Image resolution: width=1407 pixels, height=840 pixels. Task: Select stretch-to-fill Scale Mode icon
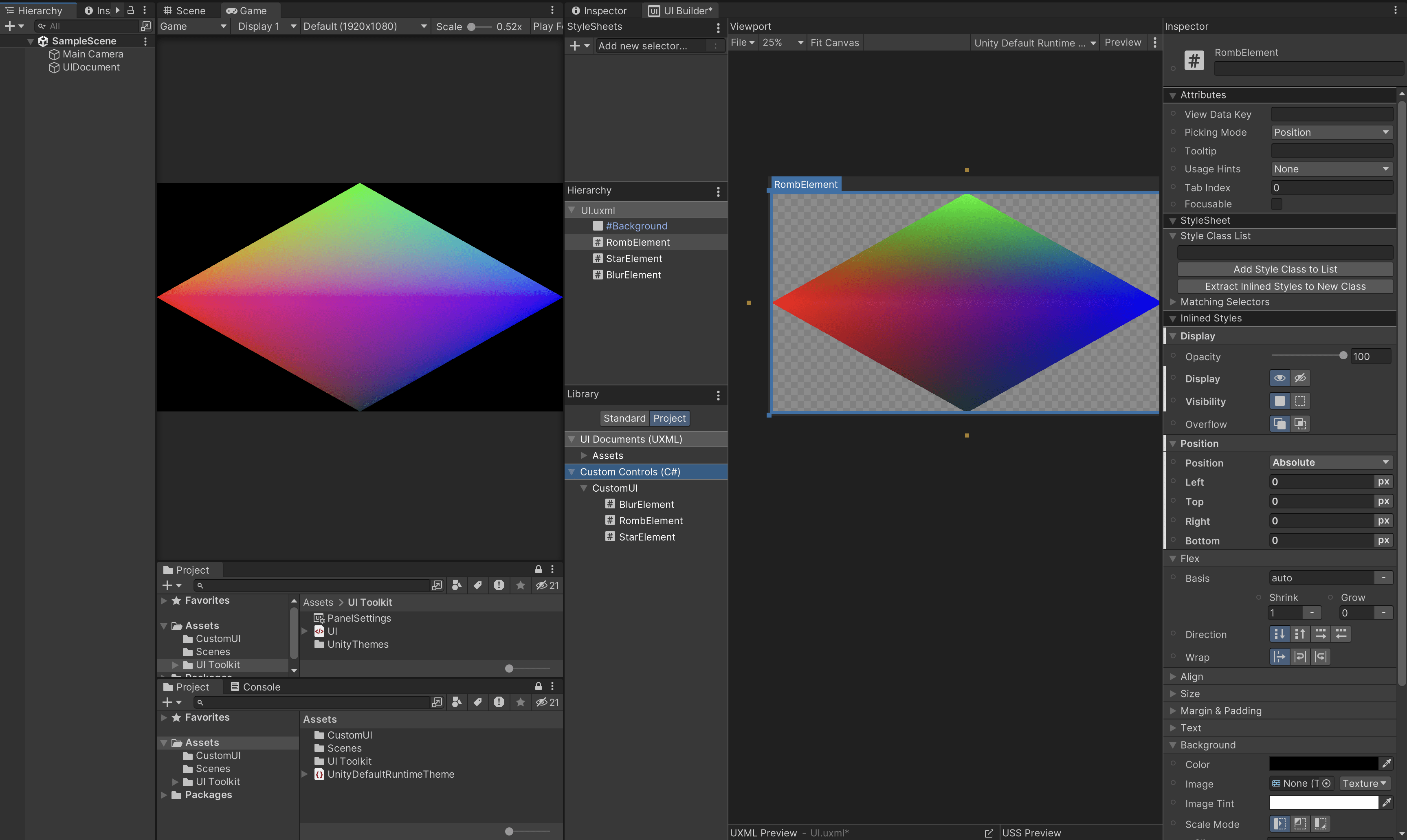1279,824
